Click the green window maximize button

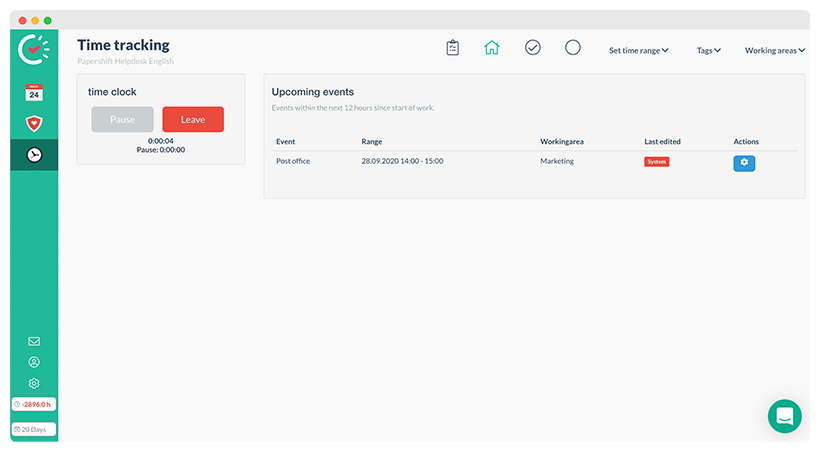tap(48, 20)
